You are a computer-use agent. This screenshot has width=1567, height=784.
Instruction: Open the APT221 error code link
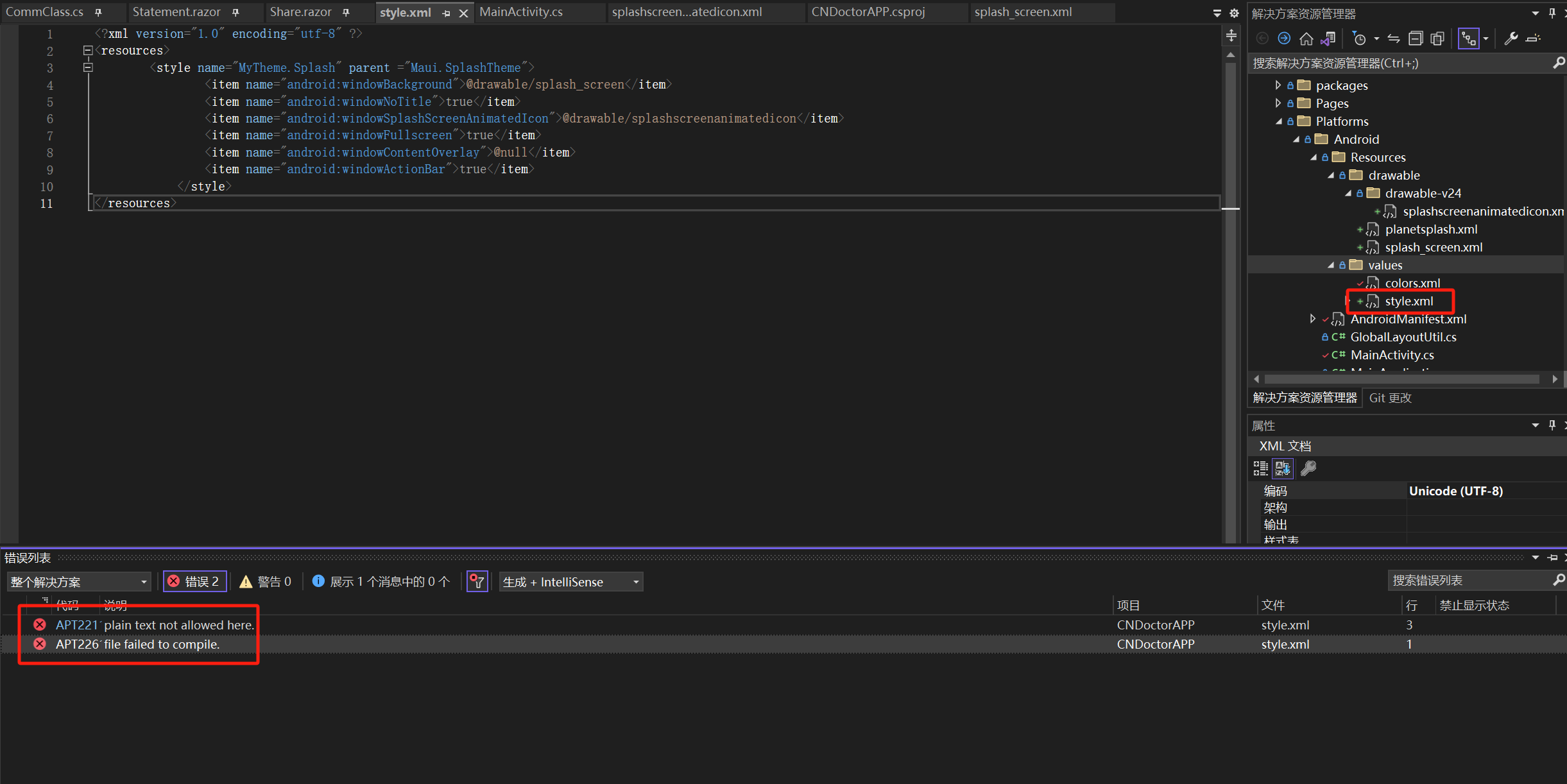pos(76,625)
